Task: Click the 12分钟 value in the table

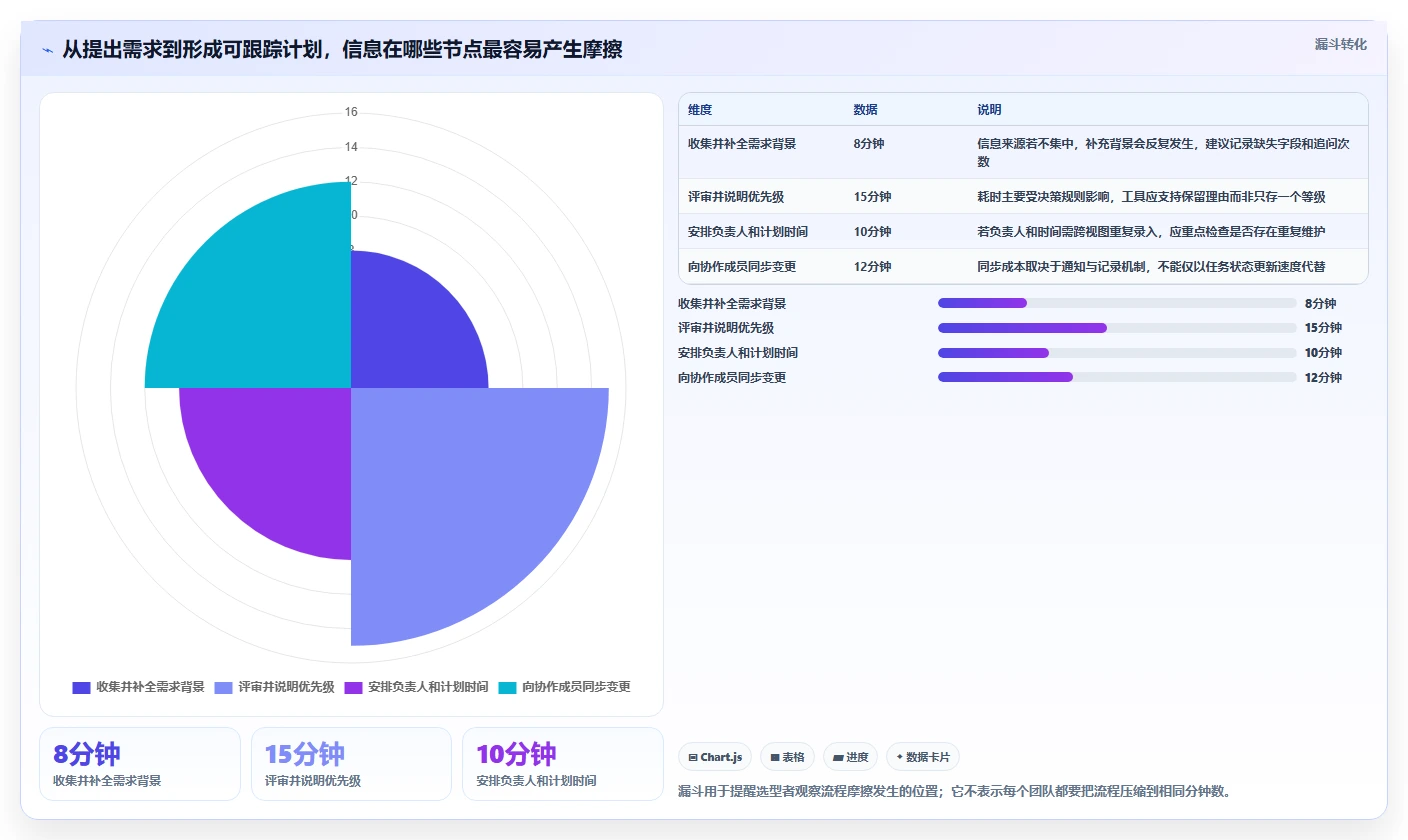Action: [x=872, y=267]
